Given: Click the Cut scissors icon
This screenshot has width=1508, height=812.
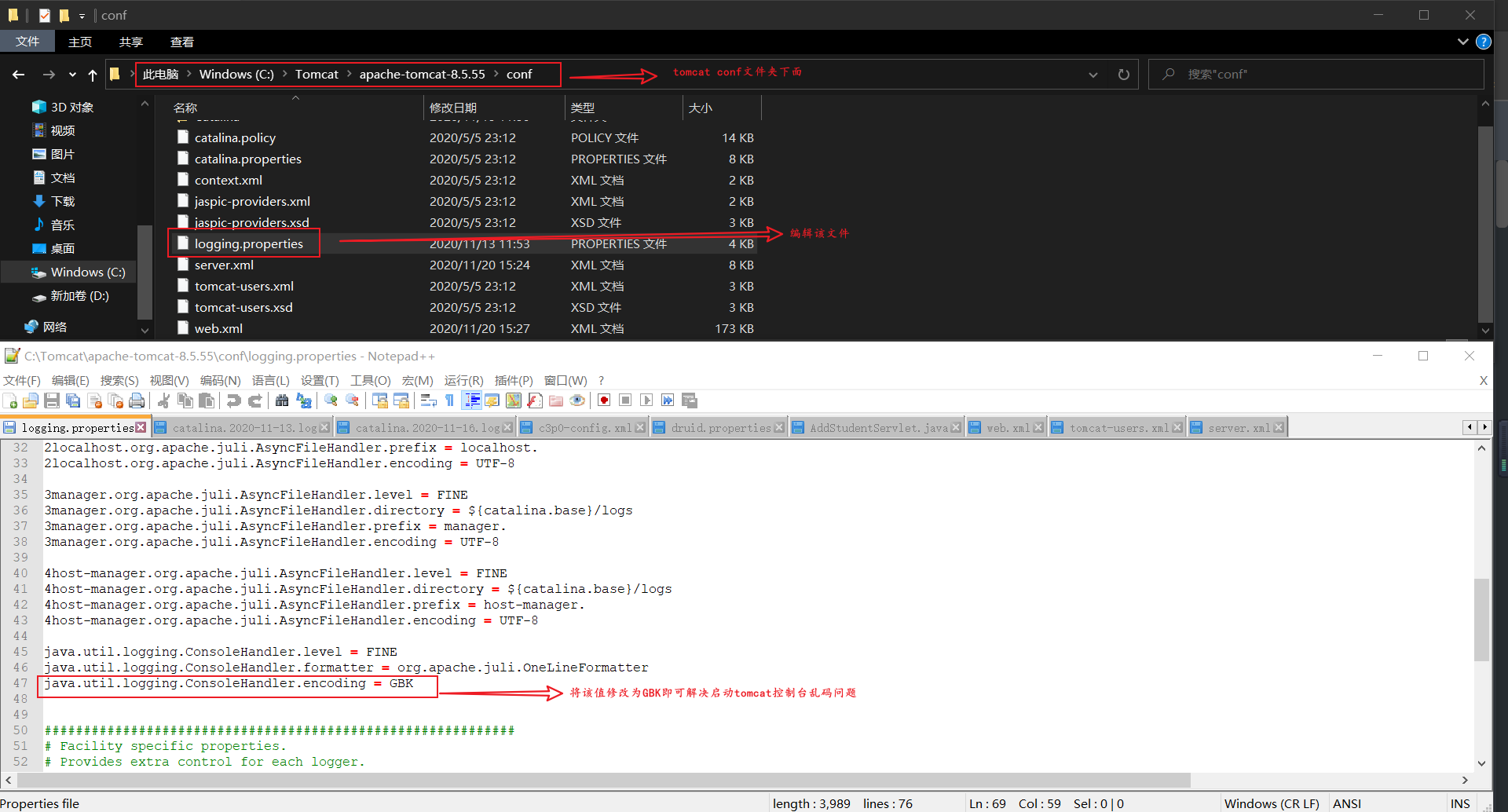Looking at the screenshot, I should (164, 401).
